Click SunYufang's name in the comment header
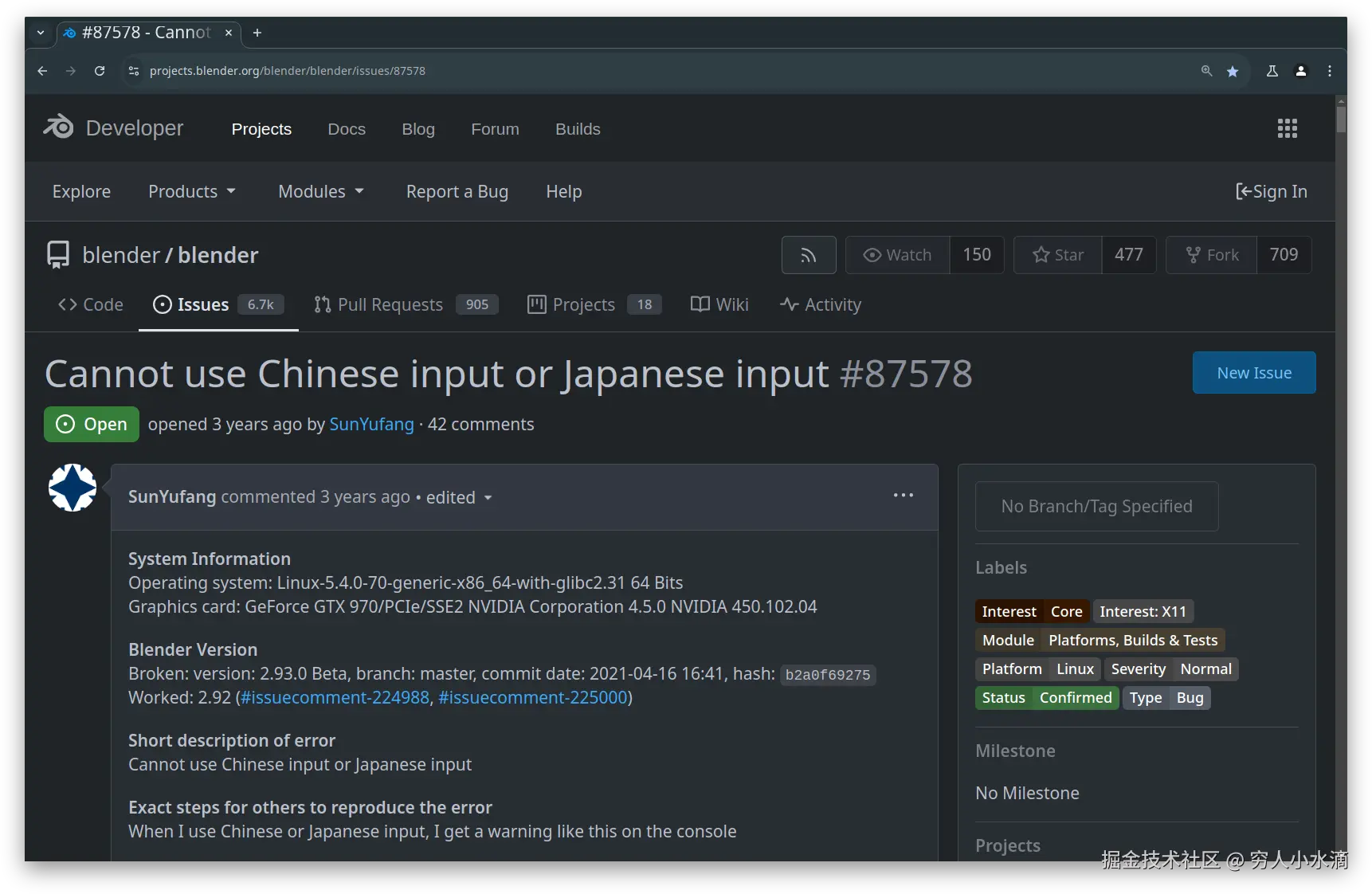 [172, 496]
